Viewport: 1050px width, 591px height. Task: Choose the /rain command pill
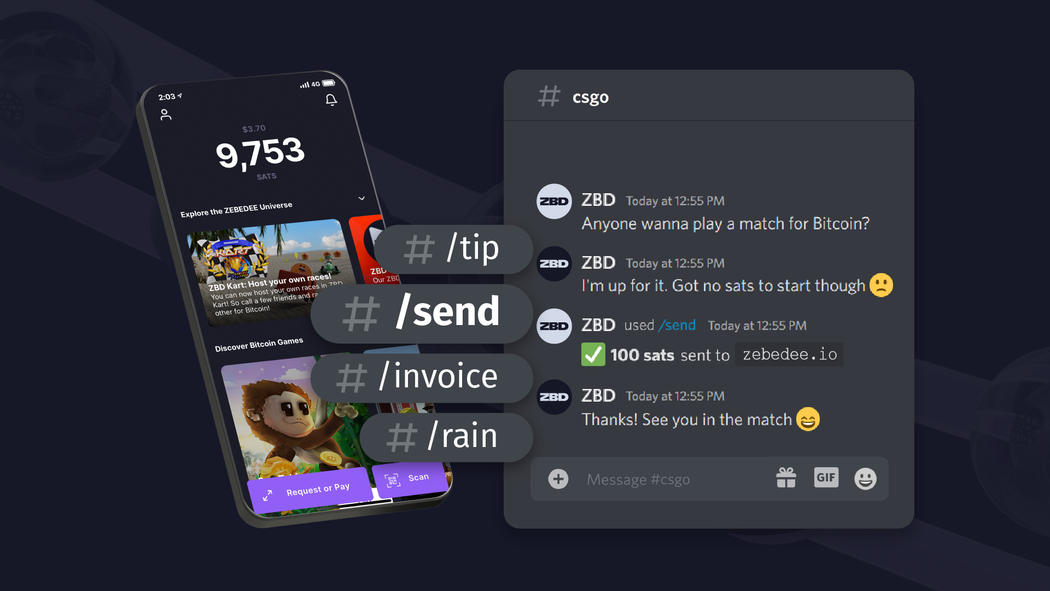click(447, 437)
